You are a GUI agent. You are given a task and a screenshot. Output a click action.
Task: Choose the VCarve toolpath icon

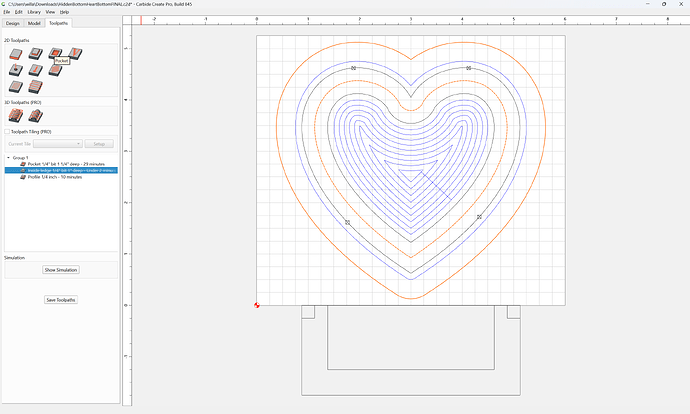click(75, 54)
